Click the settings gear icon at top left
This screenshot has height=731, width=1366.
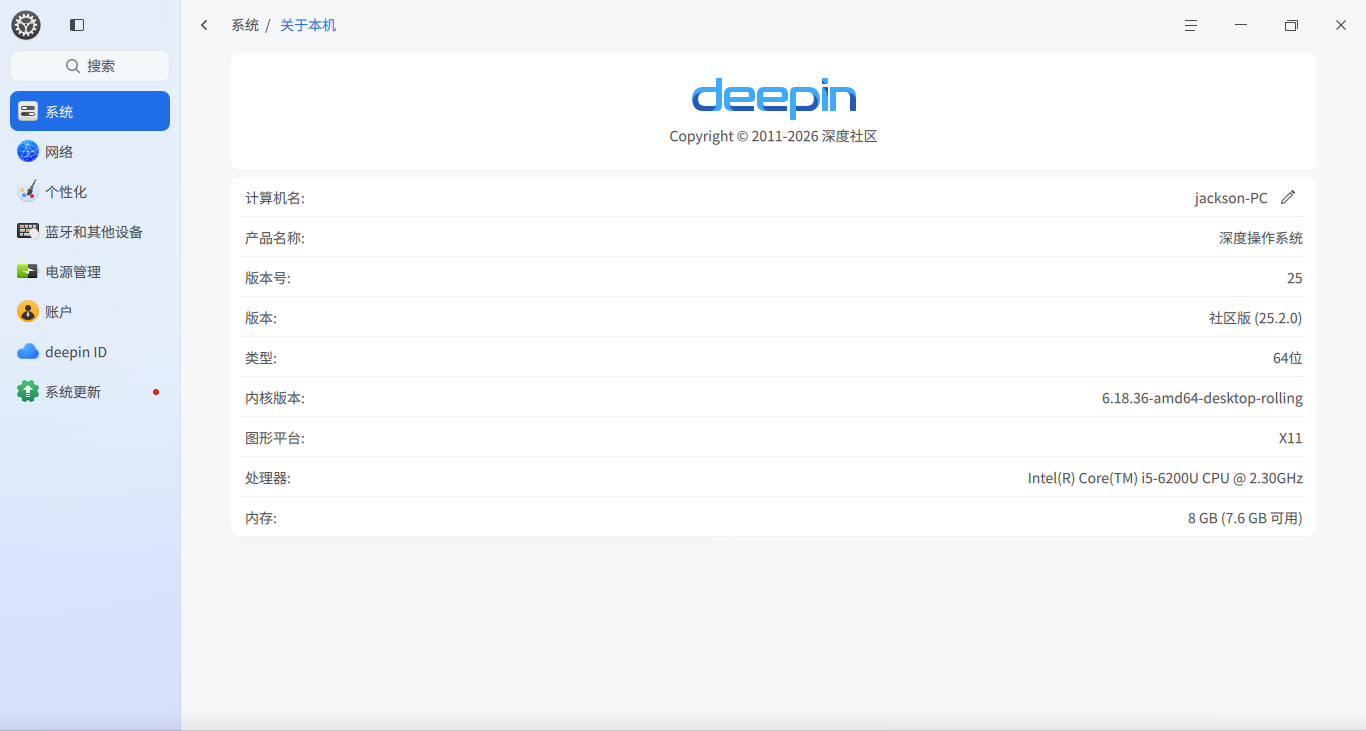[26, 25]
